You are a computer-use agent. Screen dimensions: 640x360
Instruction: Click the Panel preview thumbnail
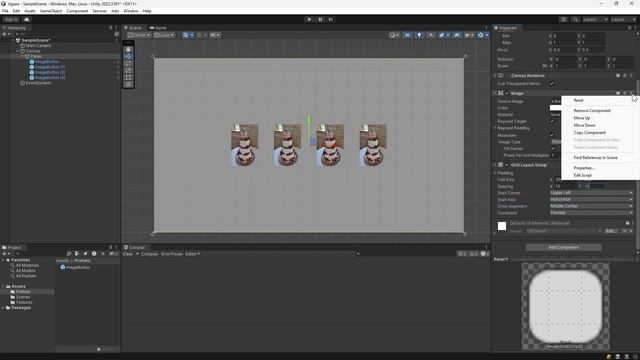(x=565, y=306)
